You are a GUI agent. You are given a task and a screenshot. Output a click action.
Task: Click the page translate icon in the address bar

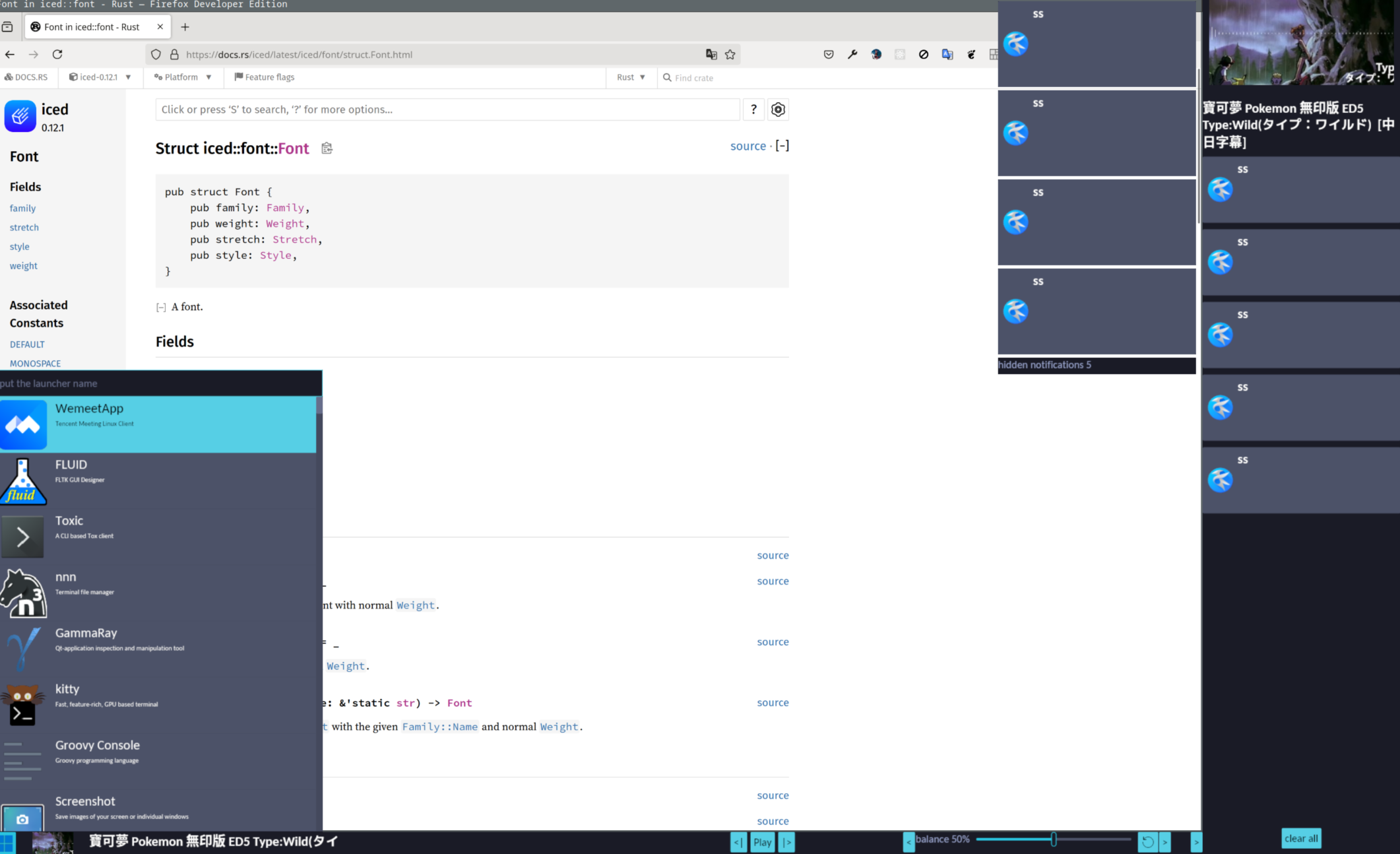711,55
